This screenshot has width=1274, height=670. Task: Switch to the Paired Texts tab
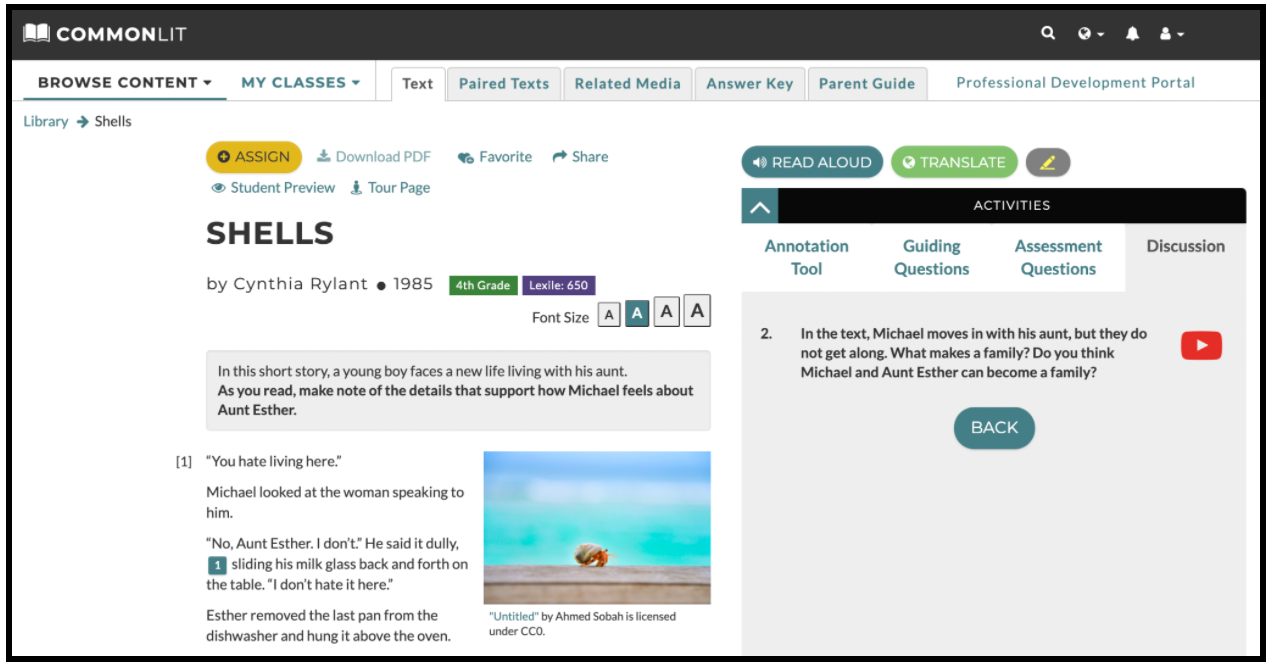[504, 84]
